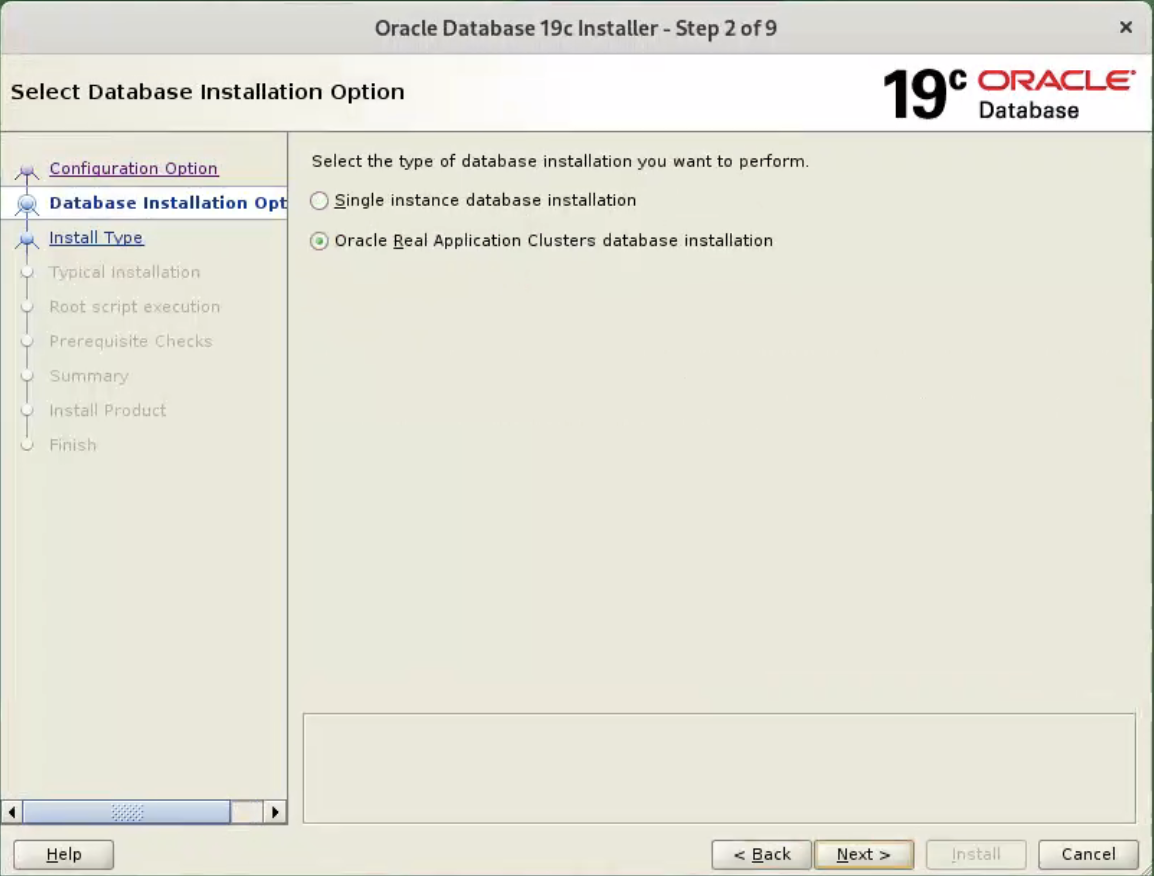Close the installer window

(1125, 27)
